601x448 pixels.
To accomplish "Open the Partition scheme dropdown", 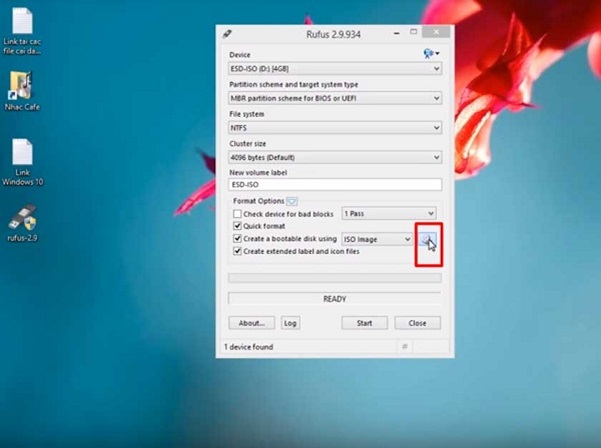I will 335,98.
